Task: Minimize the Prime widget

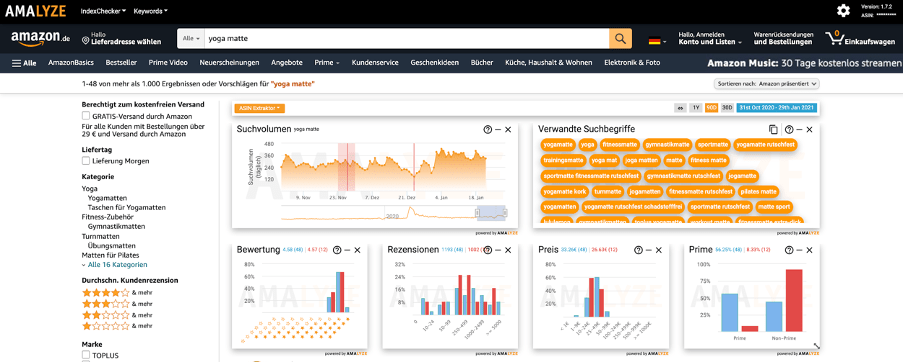Action: (800, 250)
